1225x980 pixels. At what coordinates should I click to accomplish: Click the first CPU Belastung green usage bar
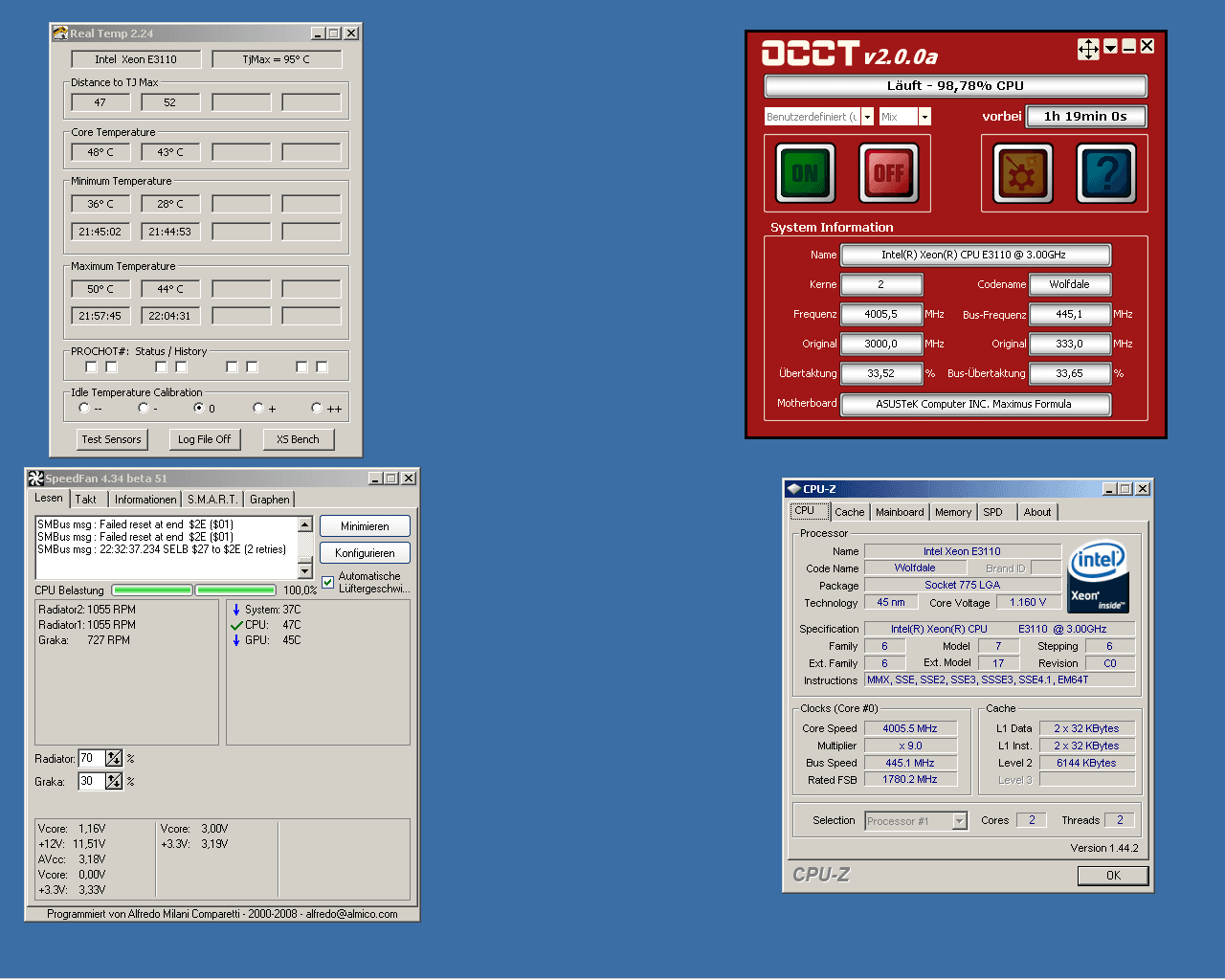[152, 590]
